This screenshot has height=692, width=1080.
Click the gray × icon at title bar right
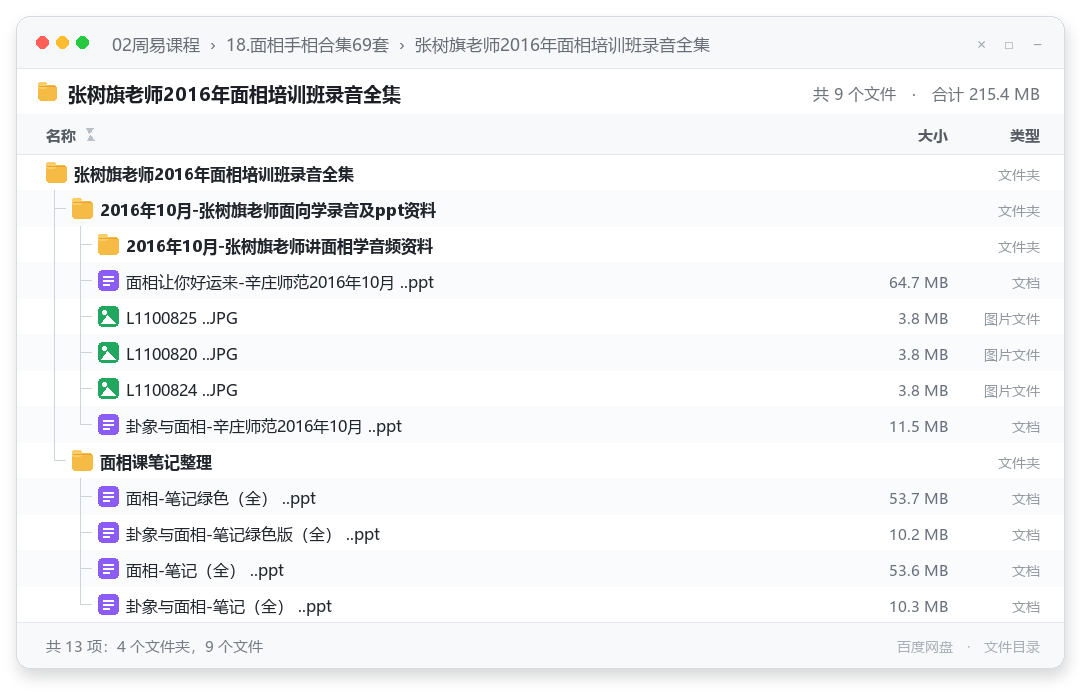pos(982,45)
